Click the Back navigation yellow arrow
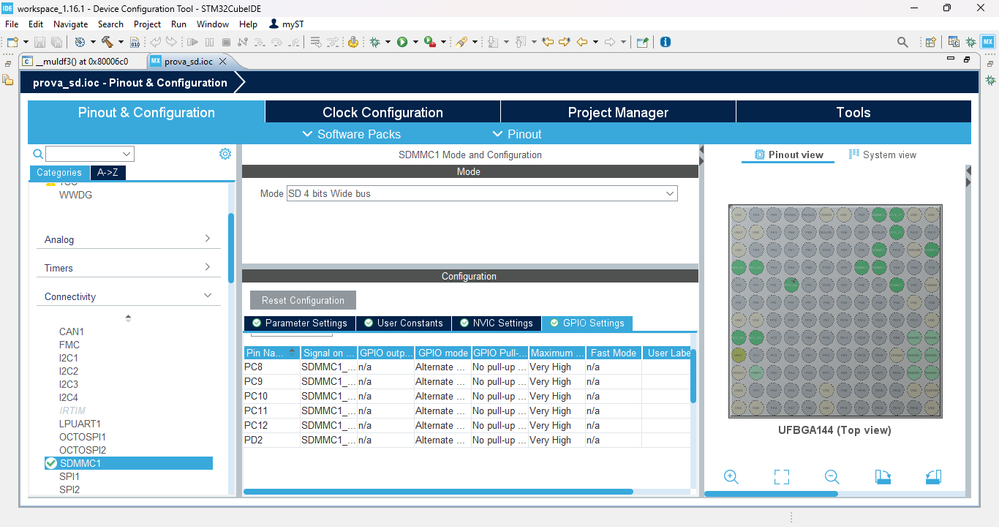 582,42
